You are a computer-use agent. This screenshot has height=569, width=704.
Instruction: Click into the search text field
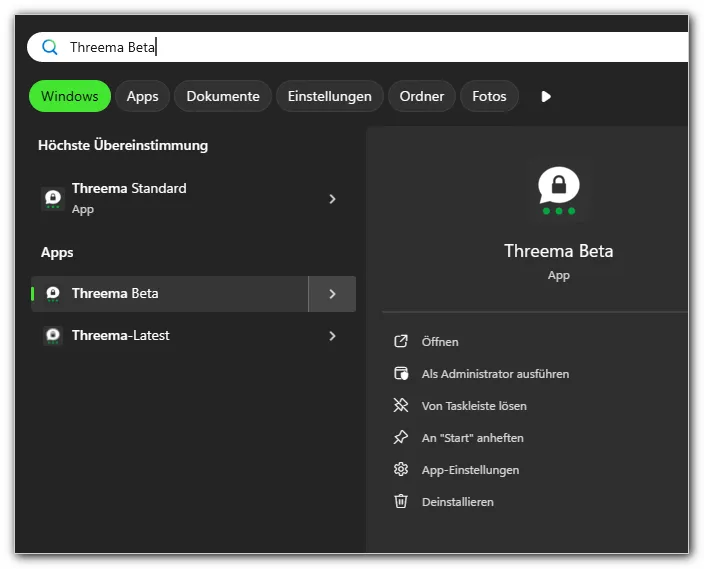click(380, 47)
